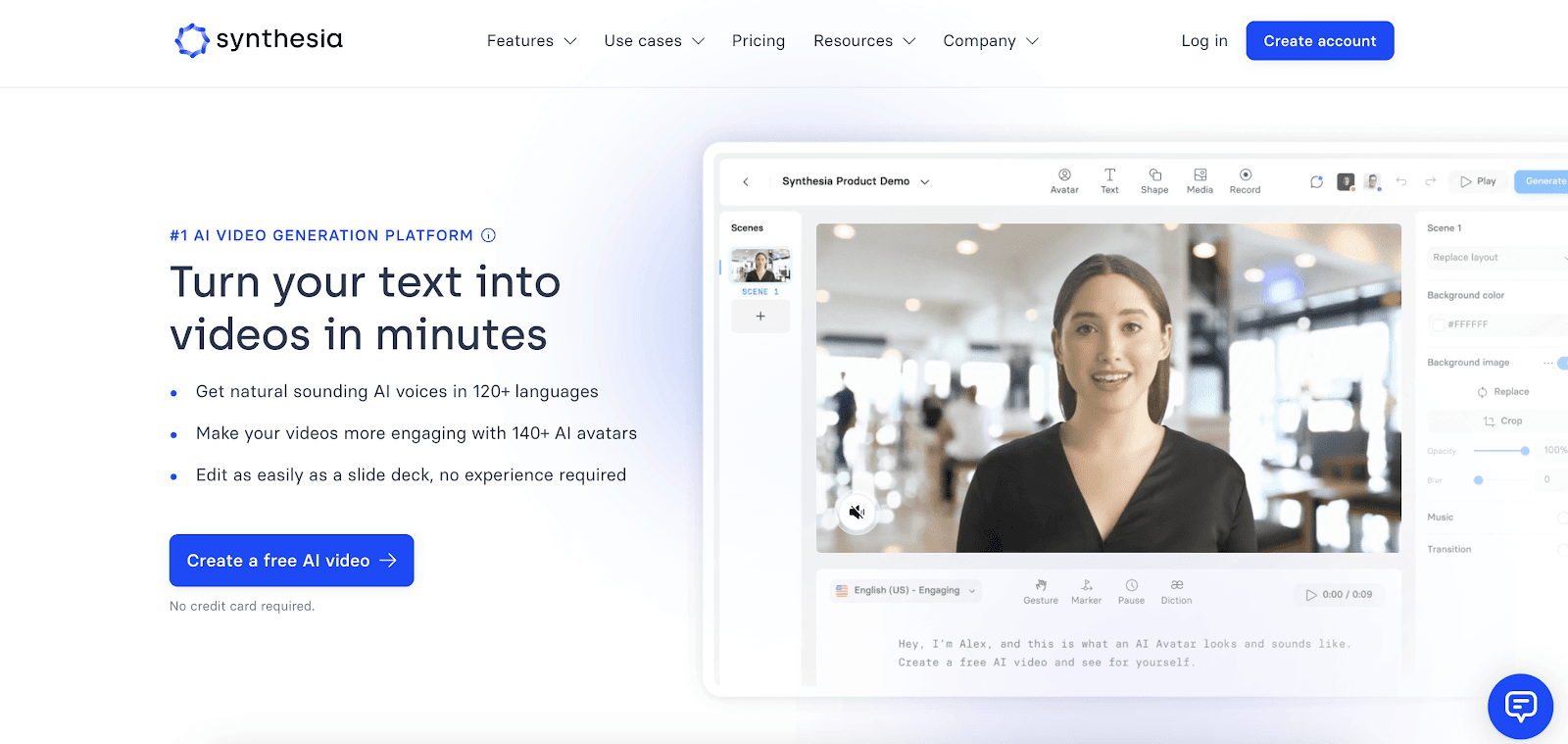1568x744 pixels.
Task: Open the Diction tool
Action: click(1176, 591)
